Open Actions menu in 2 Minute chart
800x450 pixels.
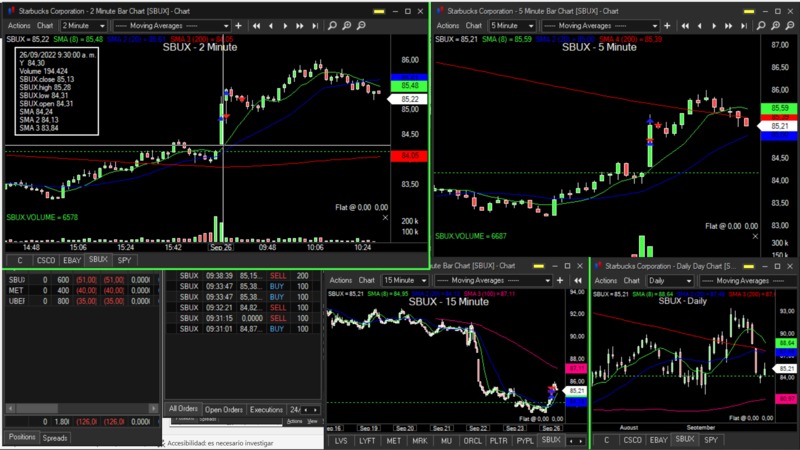pyautogui.click(x=18, y=25)
